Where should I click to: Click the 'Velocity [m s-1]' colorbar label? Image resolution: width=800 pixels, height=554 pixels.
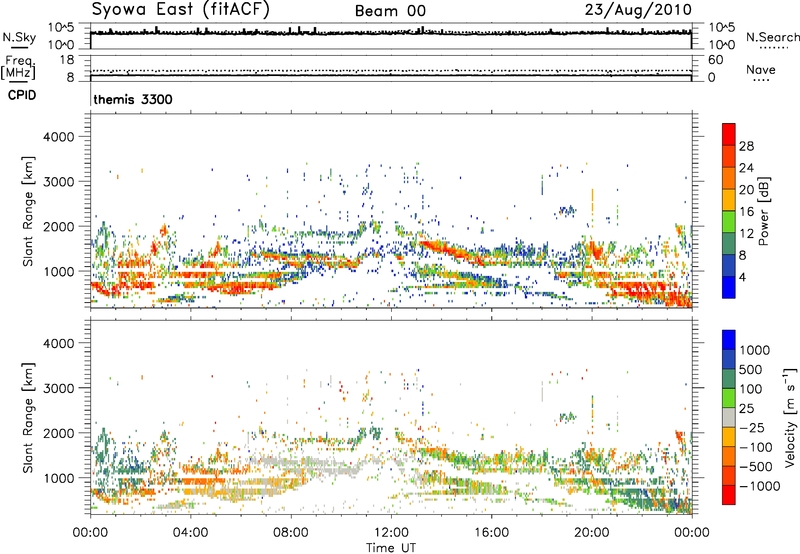(790, 417)
